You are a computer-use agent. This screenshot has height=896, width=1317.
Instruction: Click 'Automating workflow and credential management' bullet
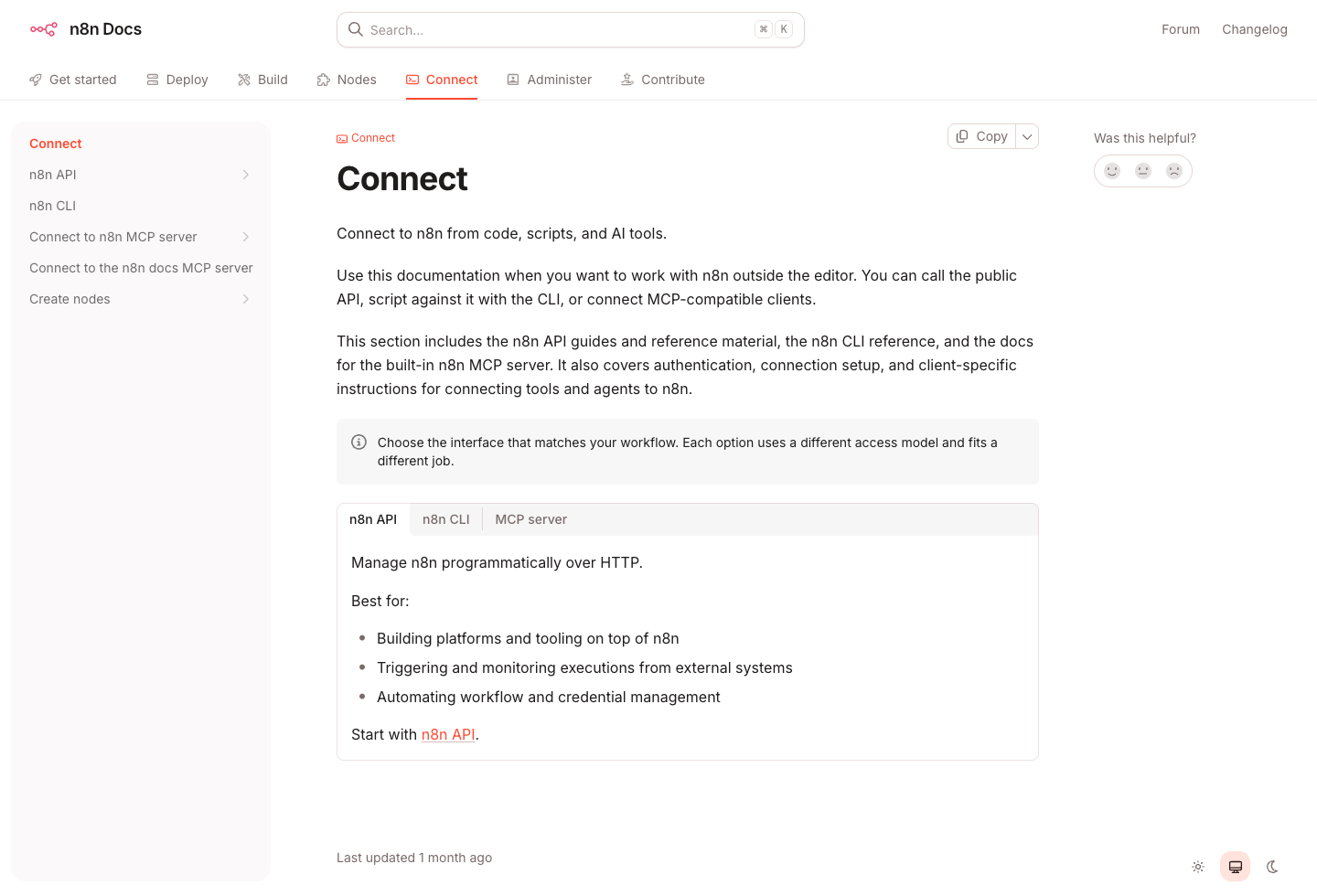549,697
